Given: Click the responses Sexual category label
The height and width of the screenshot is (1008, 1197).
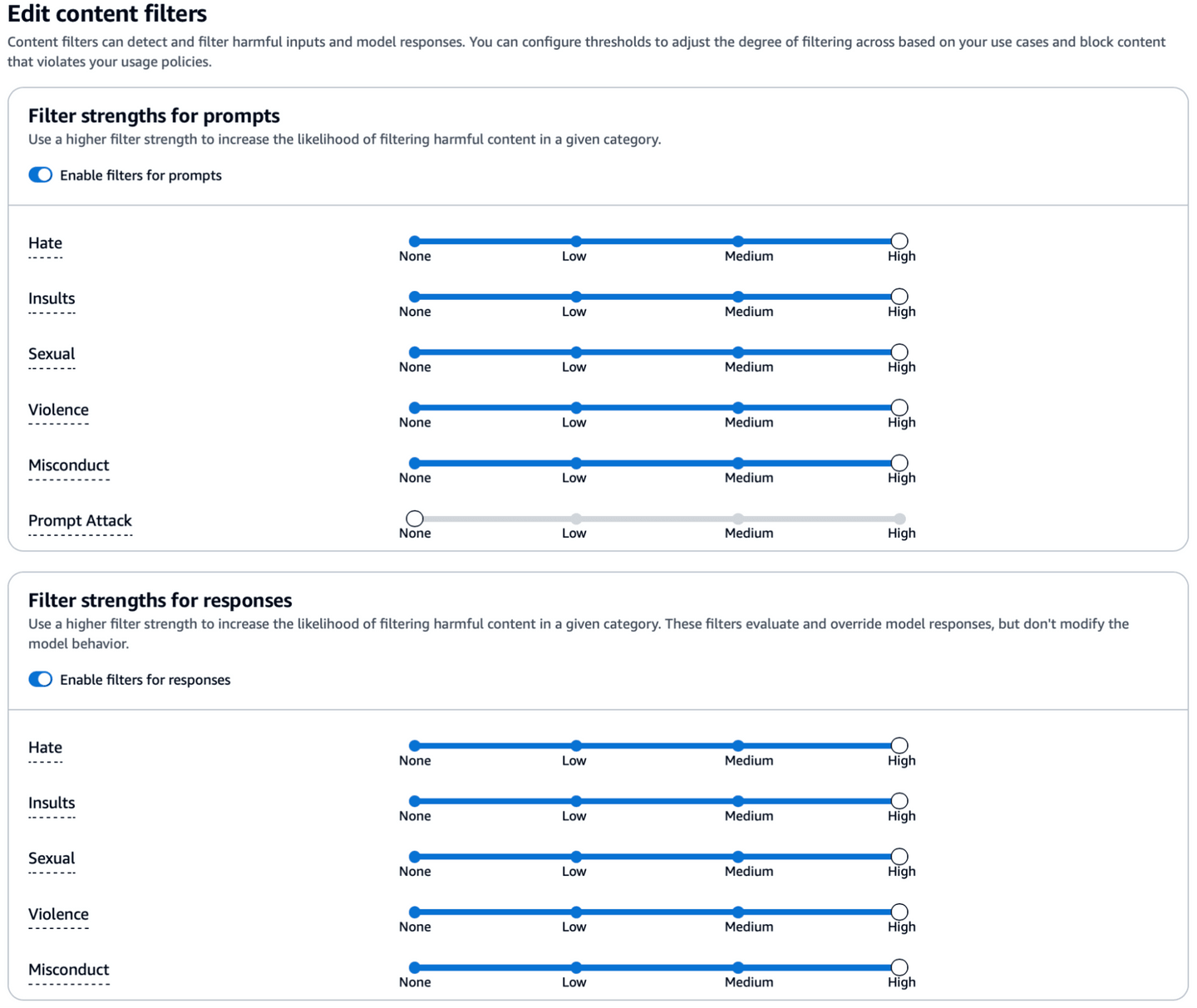Looking at the screenshot, I should [52, 858].
